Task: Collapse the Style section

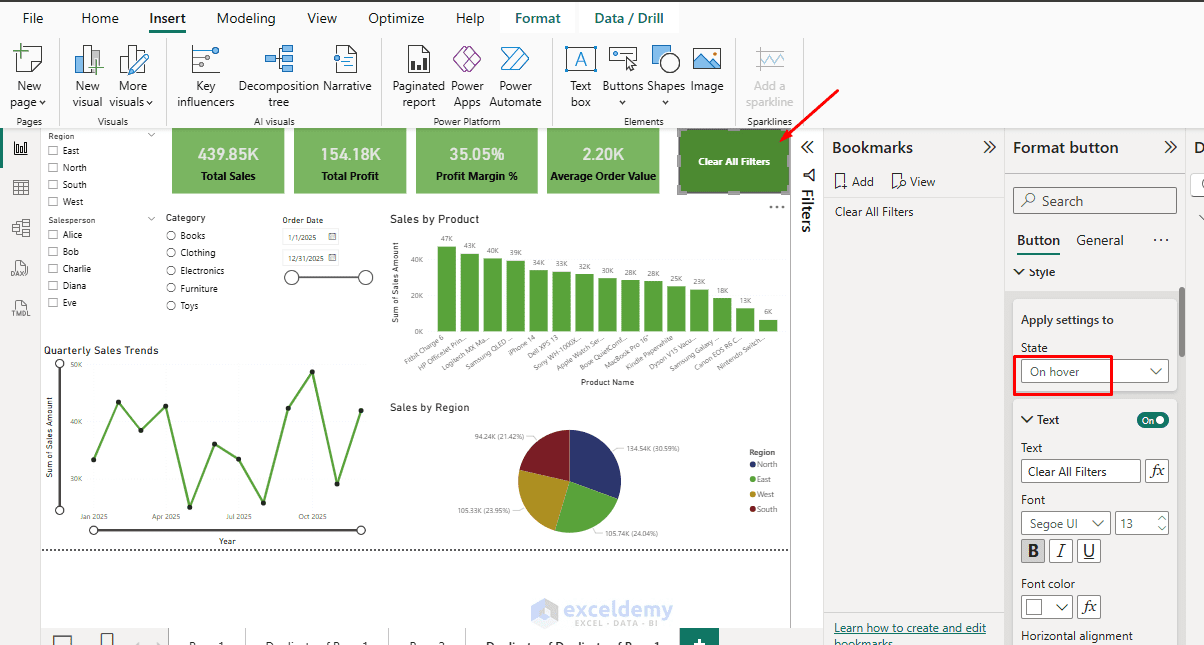Action: click(x=1020, y=272)
